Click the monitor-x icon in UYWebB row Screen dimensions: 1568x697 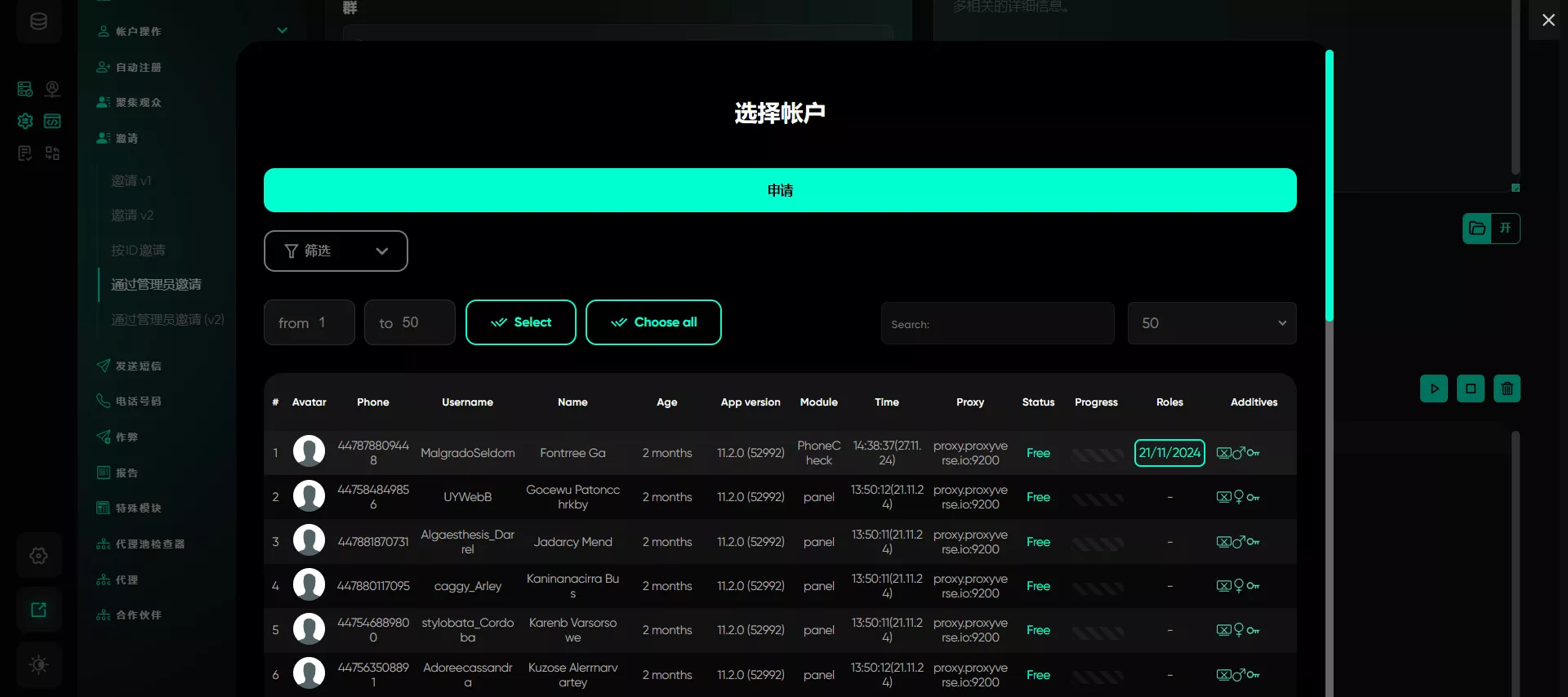point(1223,497)
